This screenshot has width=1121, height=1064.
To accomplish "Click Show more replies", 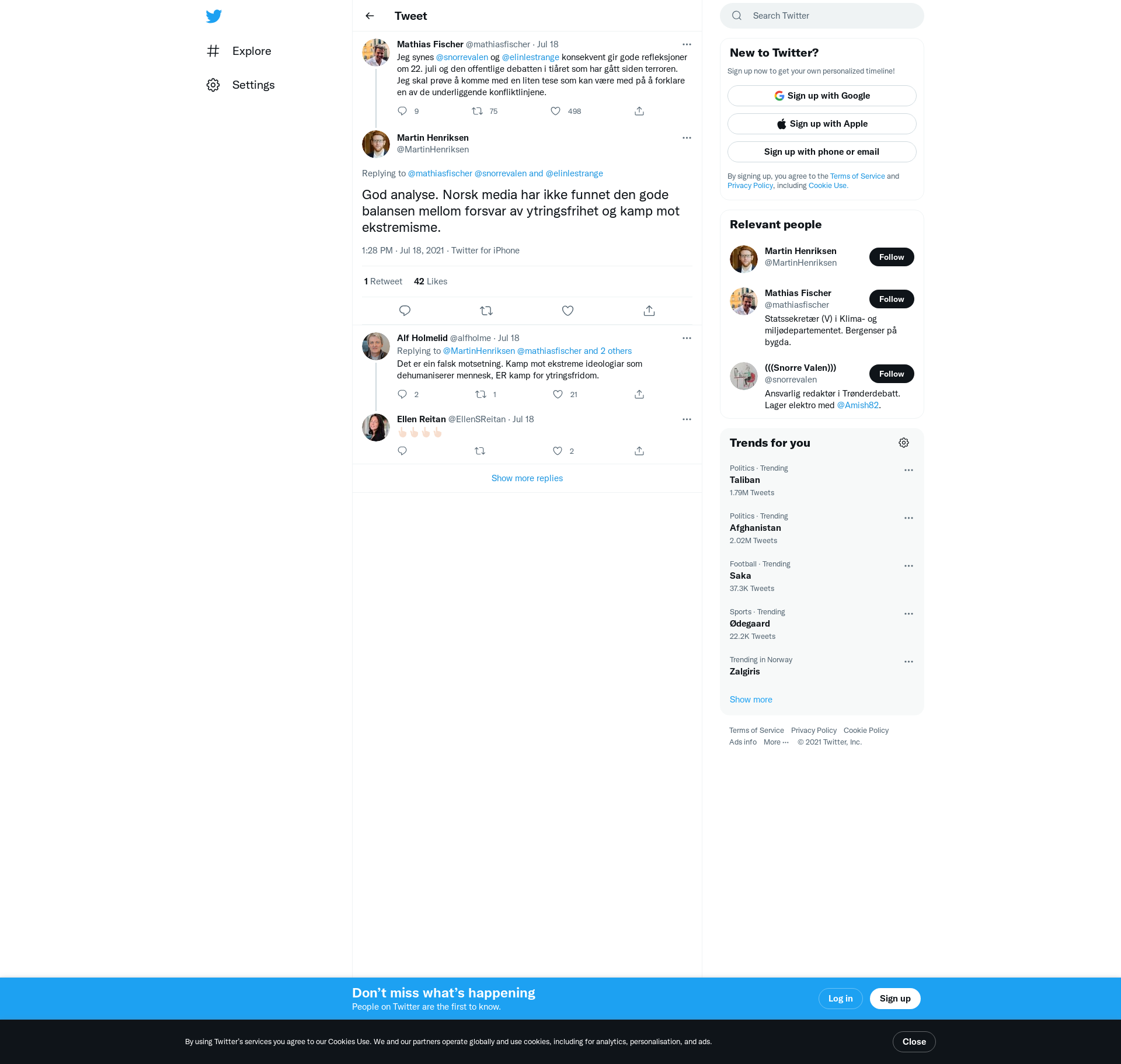I will click(x=527, y=478).
